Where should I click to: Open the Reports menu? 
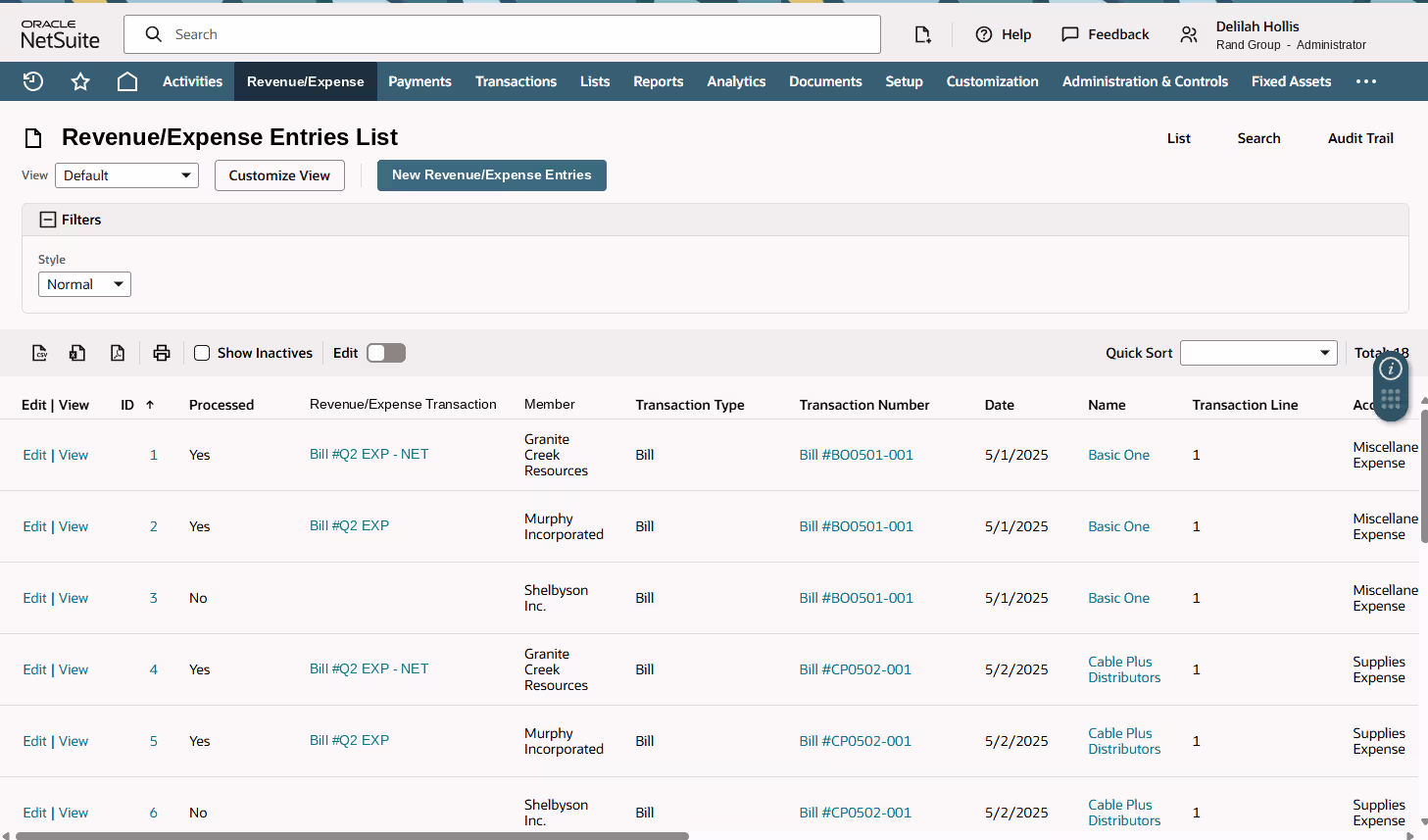(x=659, y=81)
